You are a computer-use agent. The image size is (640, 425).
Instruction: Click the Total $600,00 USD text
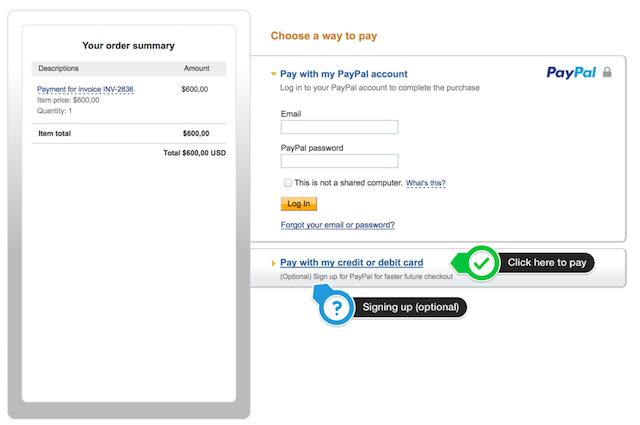pos(194,153)
